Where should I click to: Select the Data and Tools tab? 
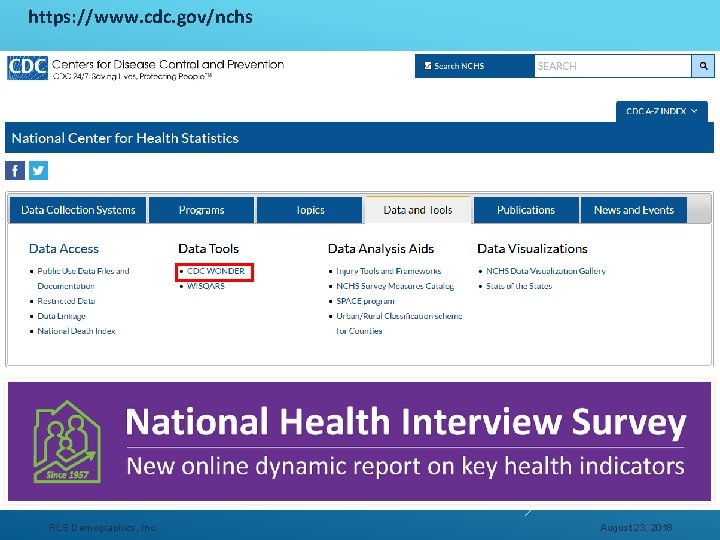(x=418, y=210)
